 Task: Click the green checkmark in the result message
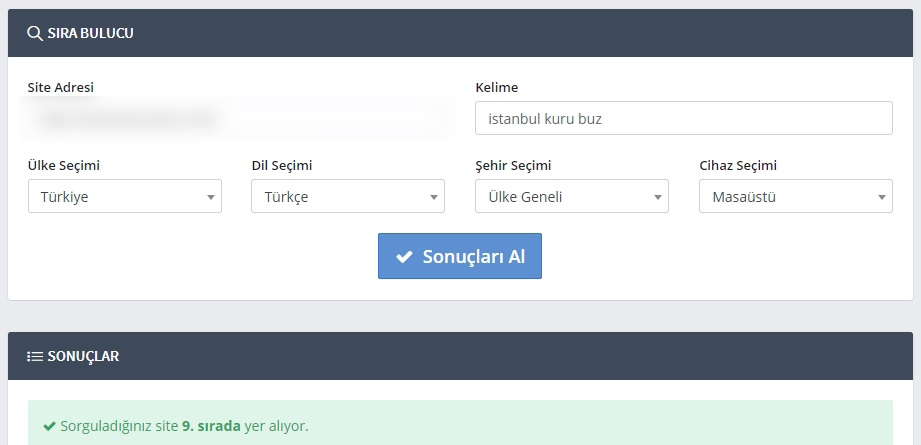pyautogui.click(x=49, y=426)
